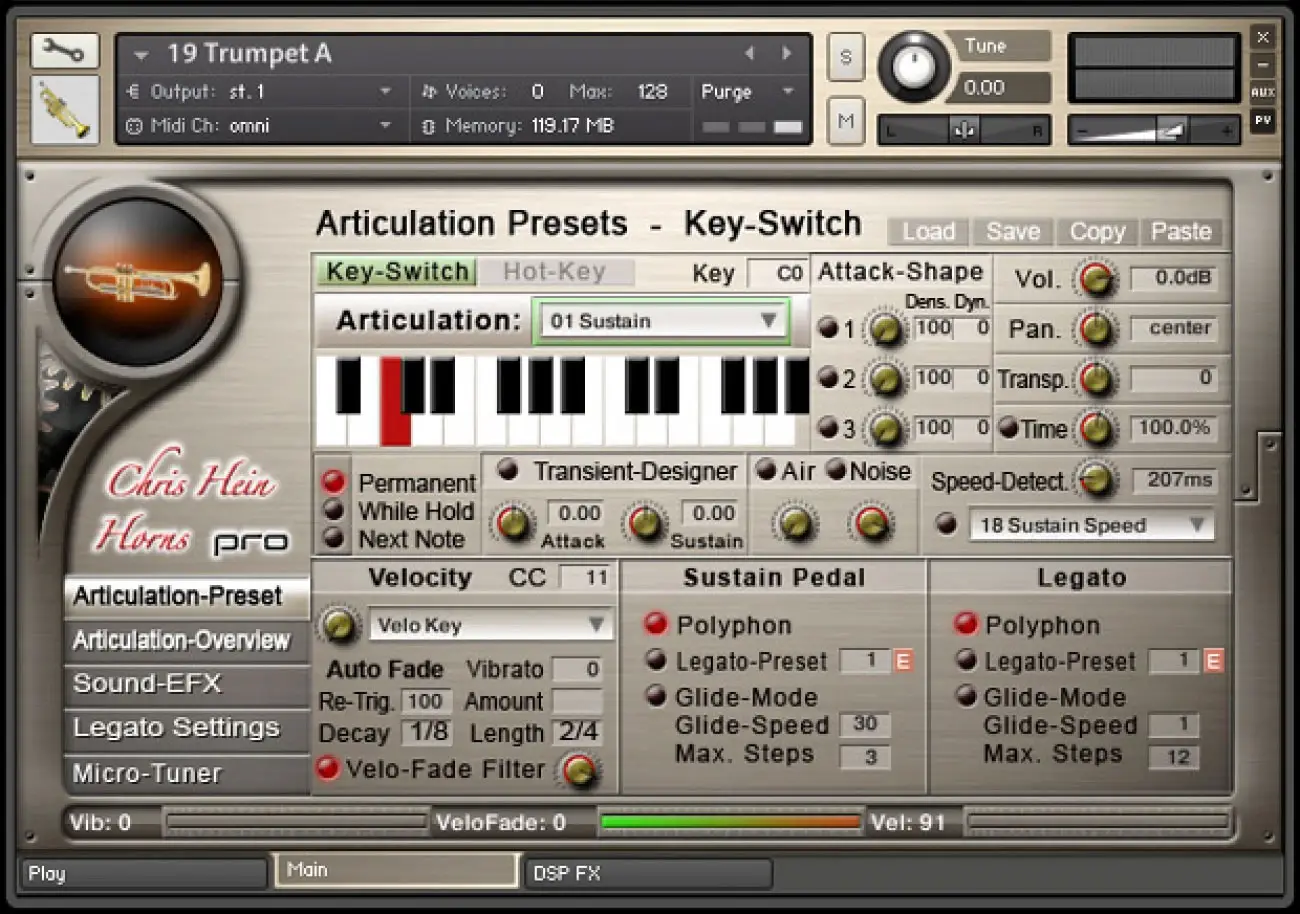Viewport: 1300px width, 914px height.
Task: Click the Attack-Shape 1 knob
Action: point(885,329)
